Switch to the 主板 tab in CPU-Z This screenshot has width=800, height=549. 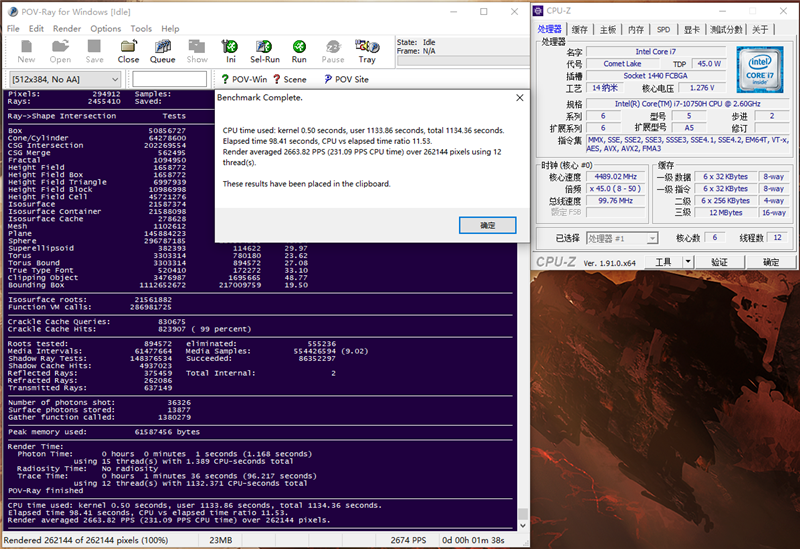pyautogui.click(x=608, y=30)
